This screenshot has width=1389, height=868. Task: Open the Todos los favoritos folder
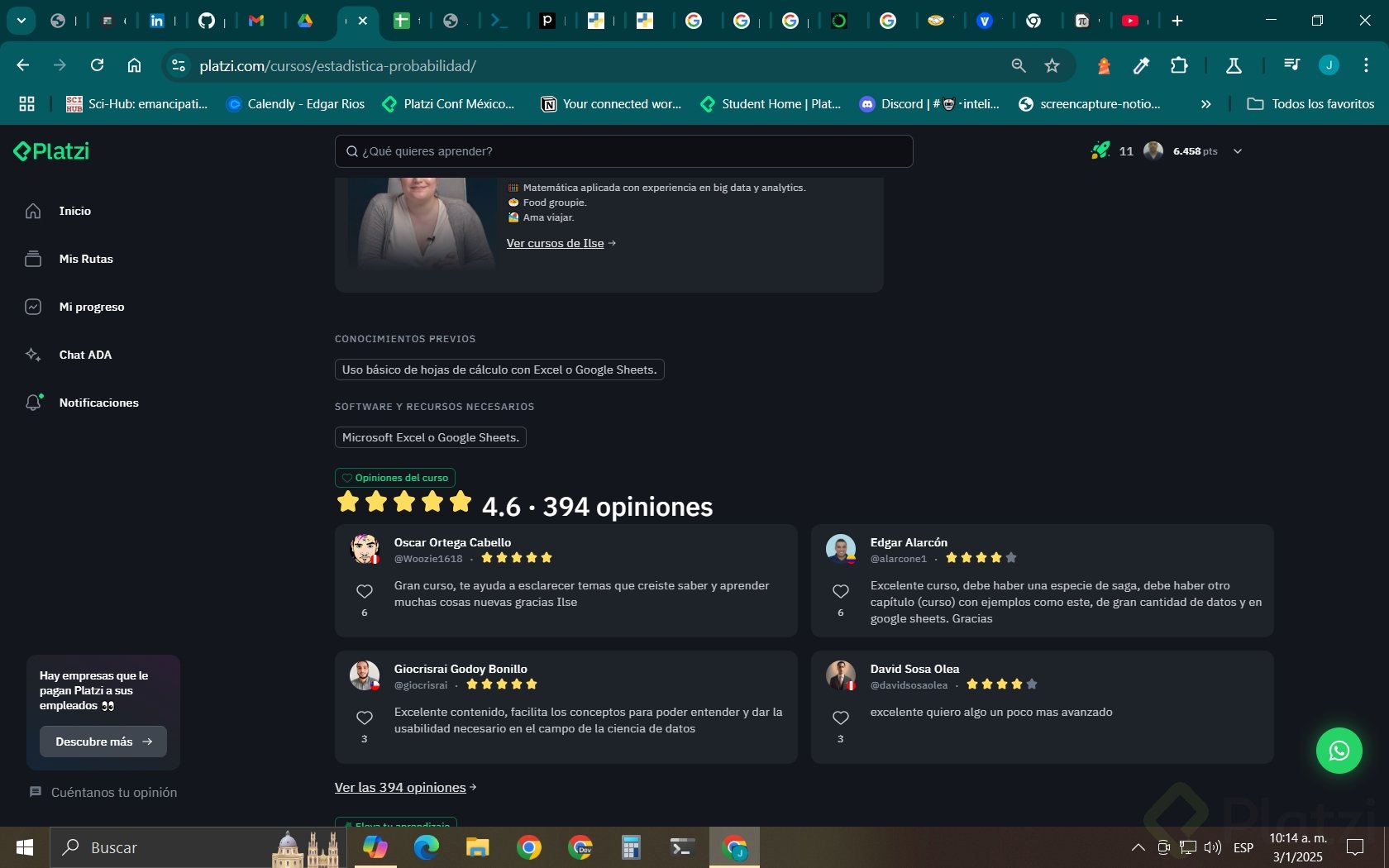click(1310, 104)
